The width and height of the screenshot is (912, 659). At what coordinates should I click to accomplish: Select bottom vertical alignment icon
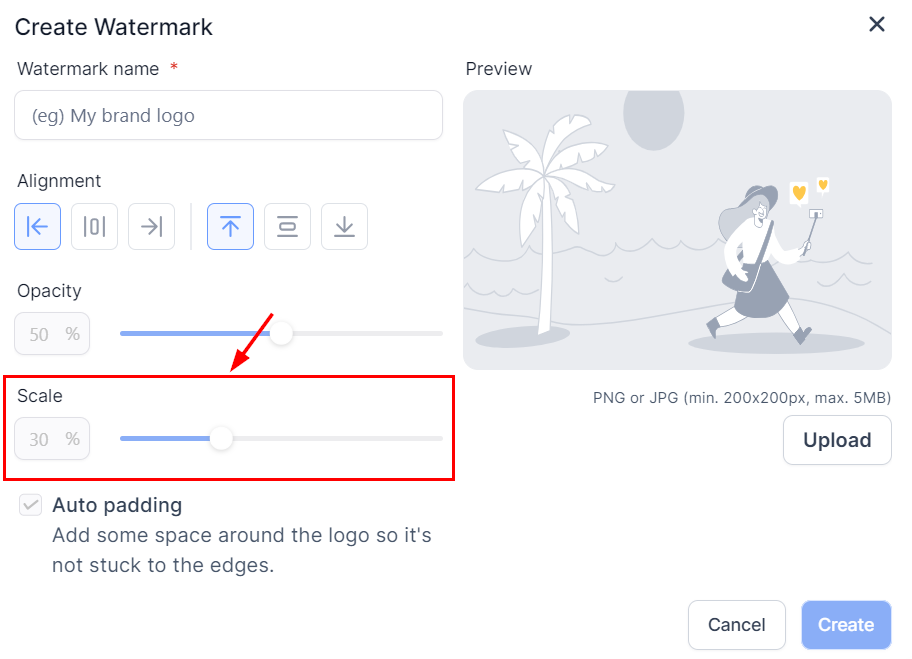[344, 227]
